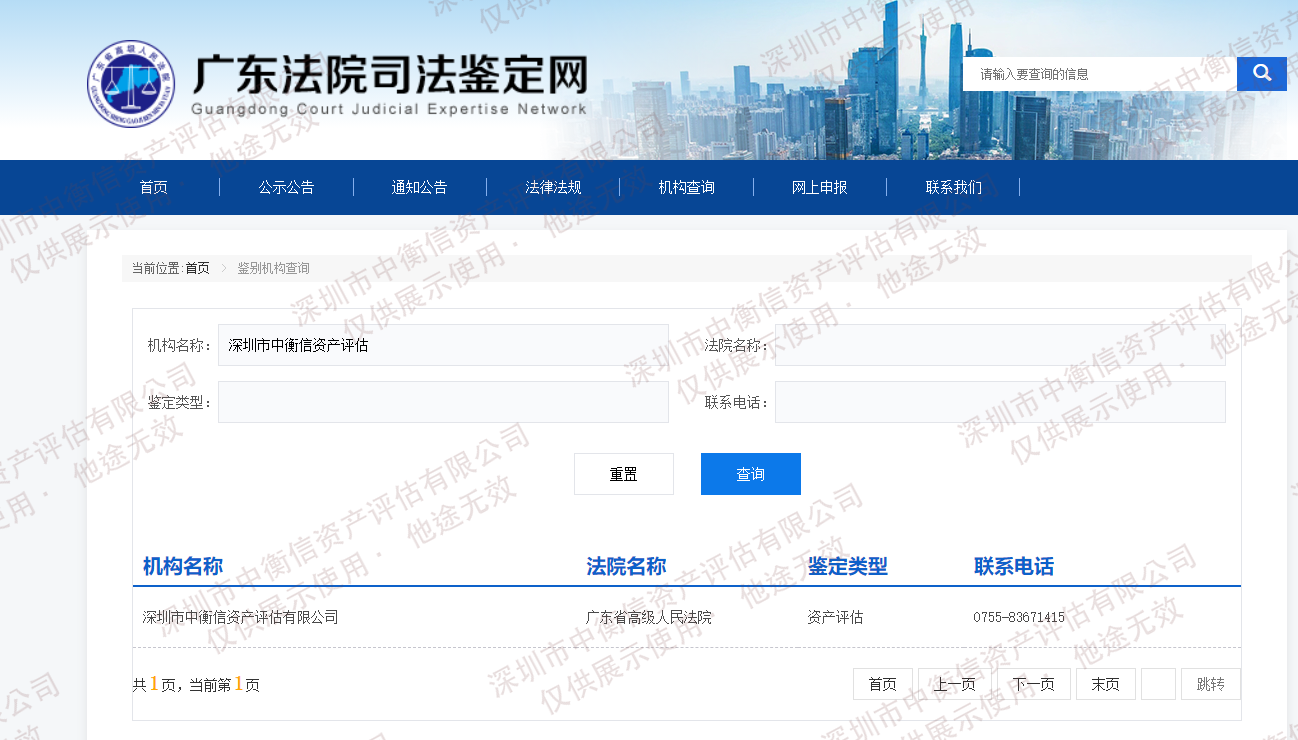Click the 鉴定类型 column header
This screenshot has height=740, width=1298.
pos(848,566)
